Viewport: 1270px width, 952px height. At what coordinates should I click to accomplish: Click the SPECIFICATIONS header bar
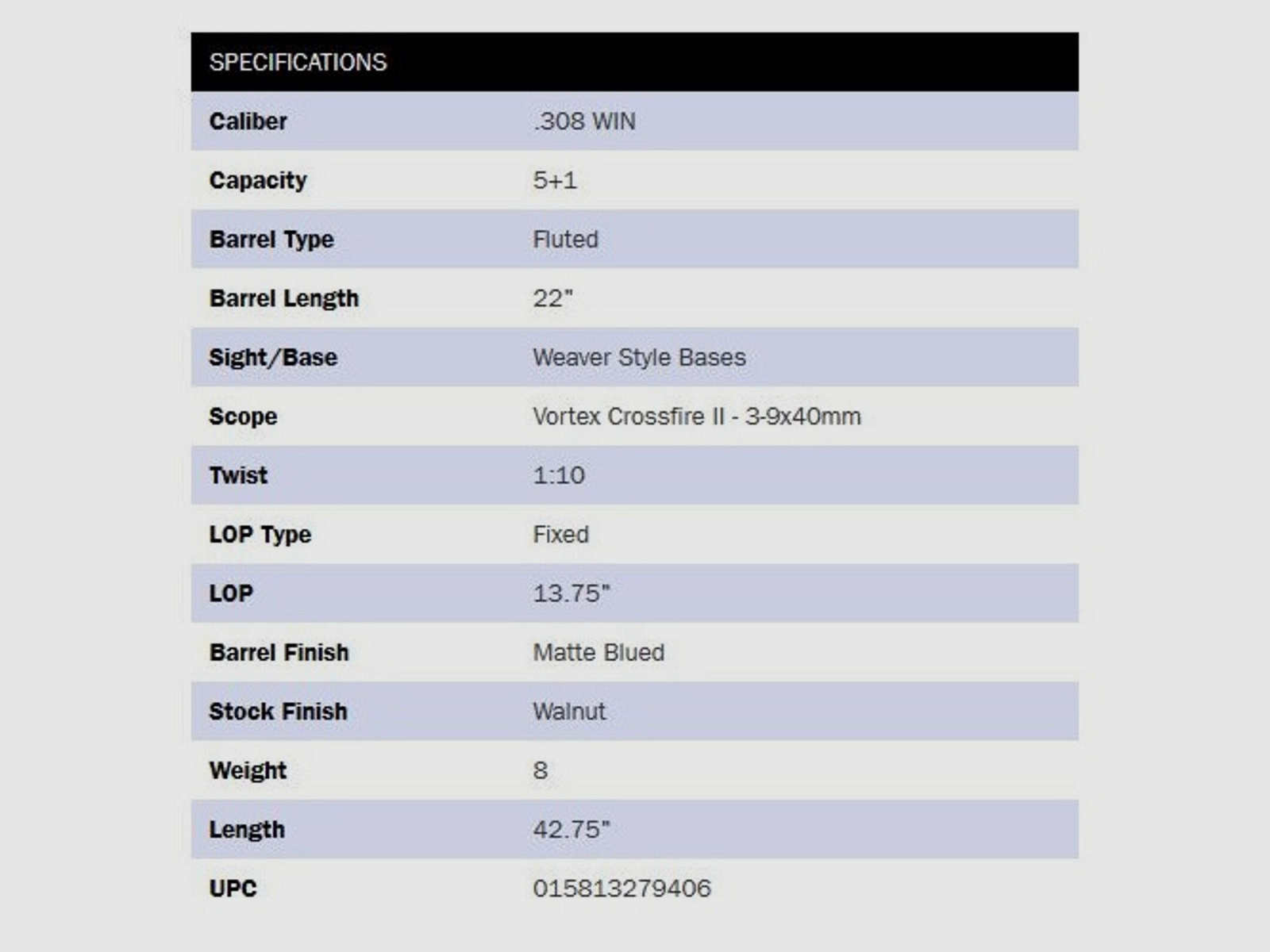[x=633, y=62]
